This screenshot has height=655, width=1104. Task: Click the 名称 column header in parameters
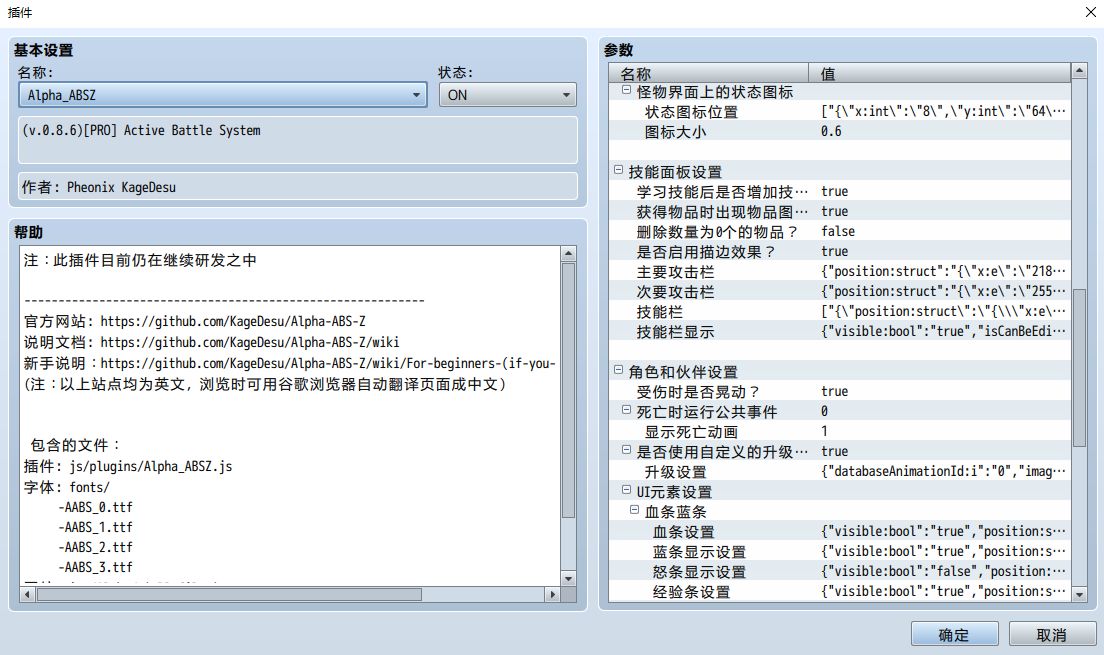coord(709,73)
